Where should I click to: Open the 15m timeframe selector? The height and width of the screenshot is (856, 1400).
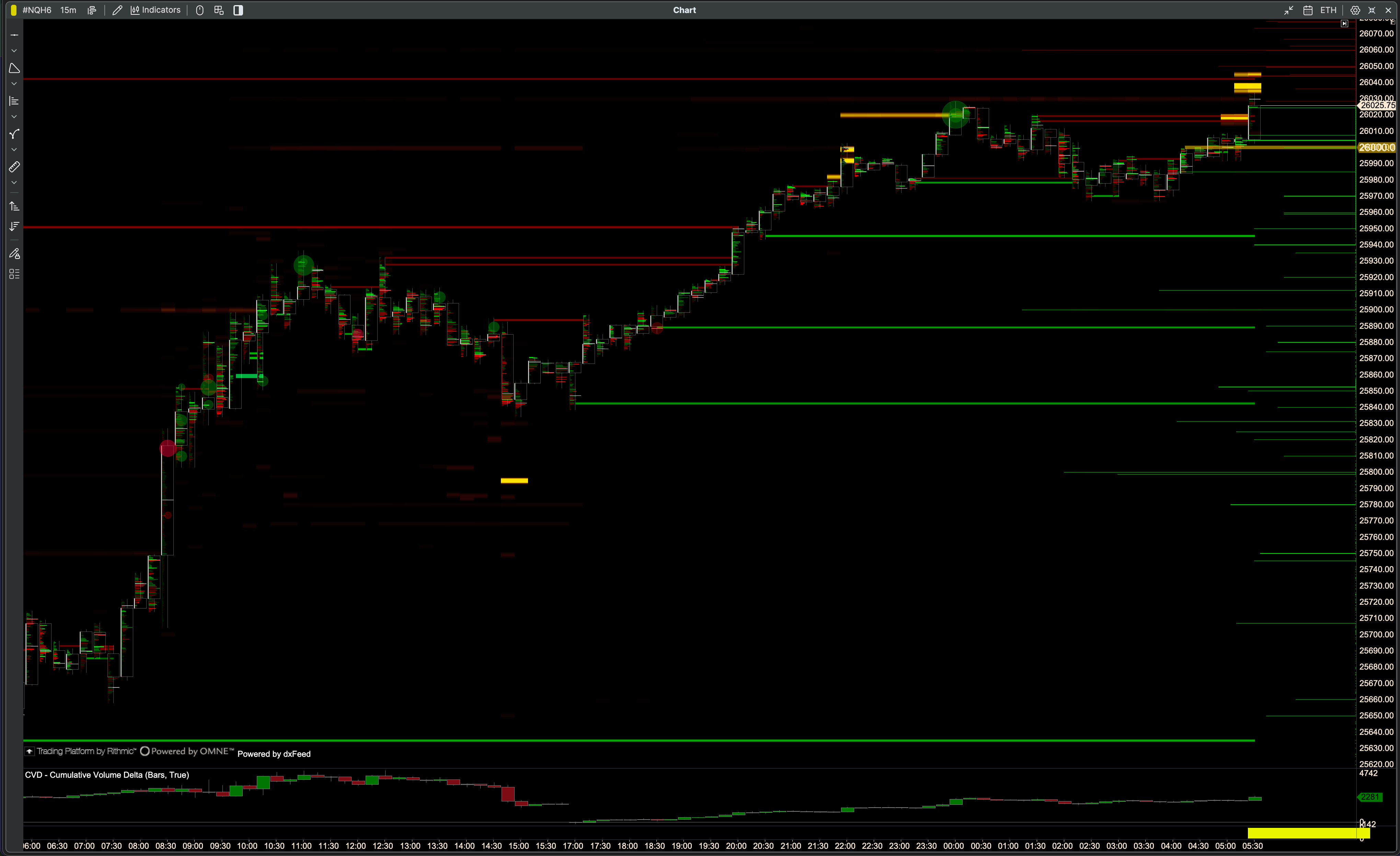pyautogui.click(x=68, y=10)
